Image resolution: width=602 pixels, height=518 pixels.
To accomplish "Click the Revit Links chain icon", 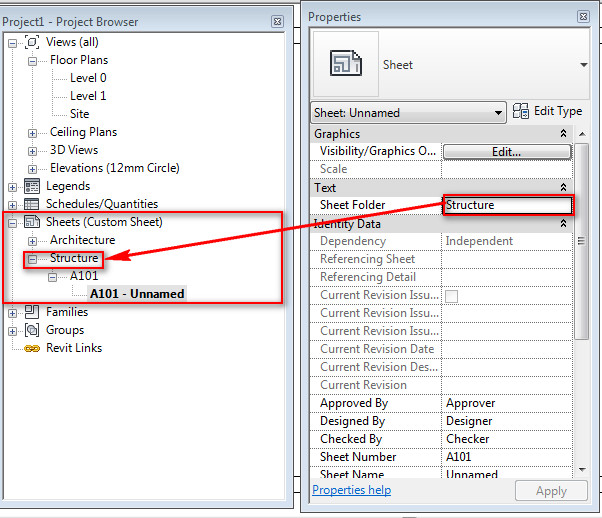I will [32, 348].
